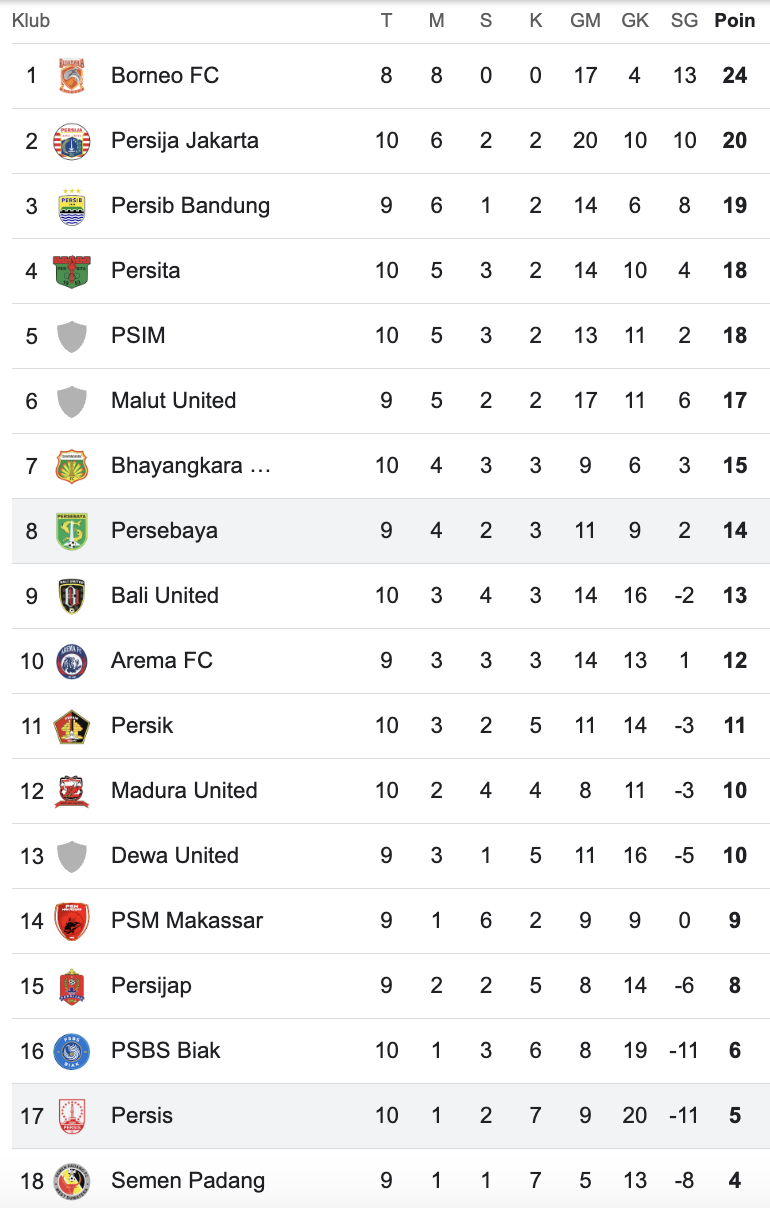Click the PSBS Biak blue logo

click(x=71, y=1051)
